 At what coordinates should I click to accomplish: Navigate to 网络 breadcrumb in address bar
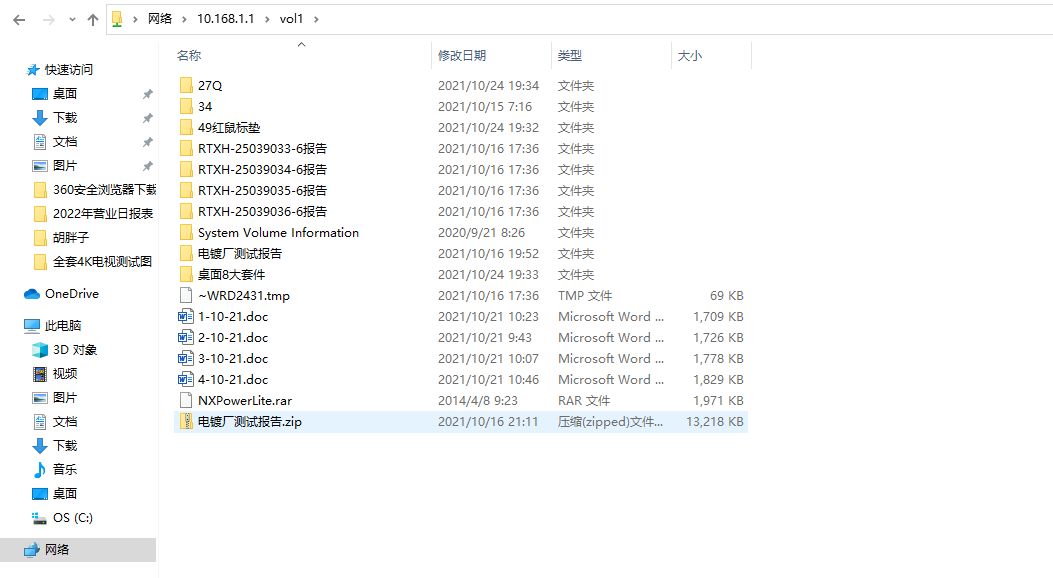click(x=160, y=19)
